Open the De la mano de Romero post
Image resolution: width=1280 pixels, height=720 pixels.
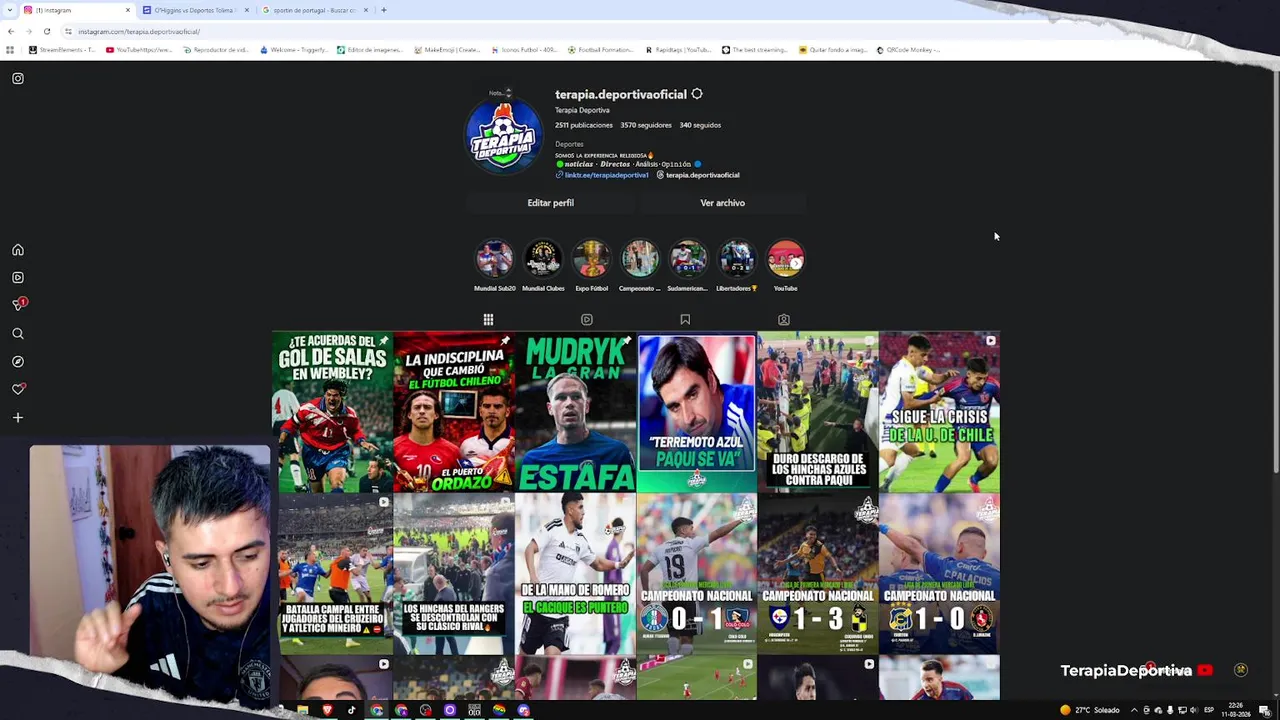coord(576,574)
